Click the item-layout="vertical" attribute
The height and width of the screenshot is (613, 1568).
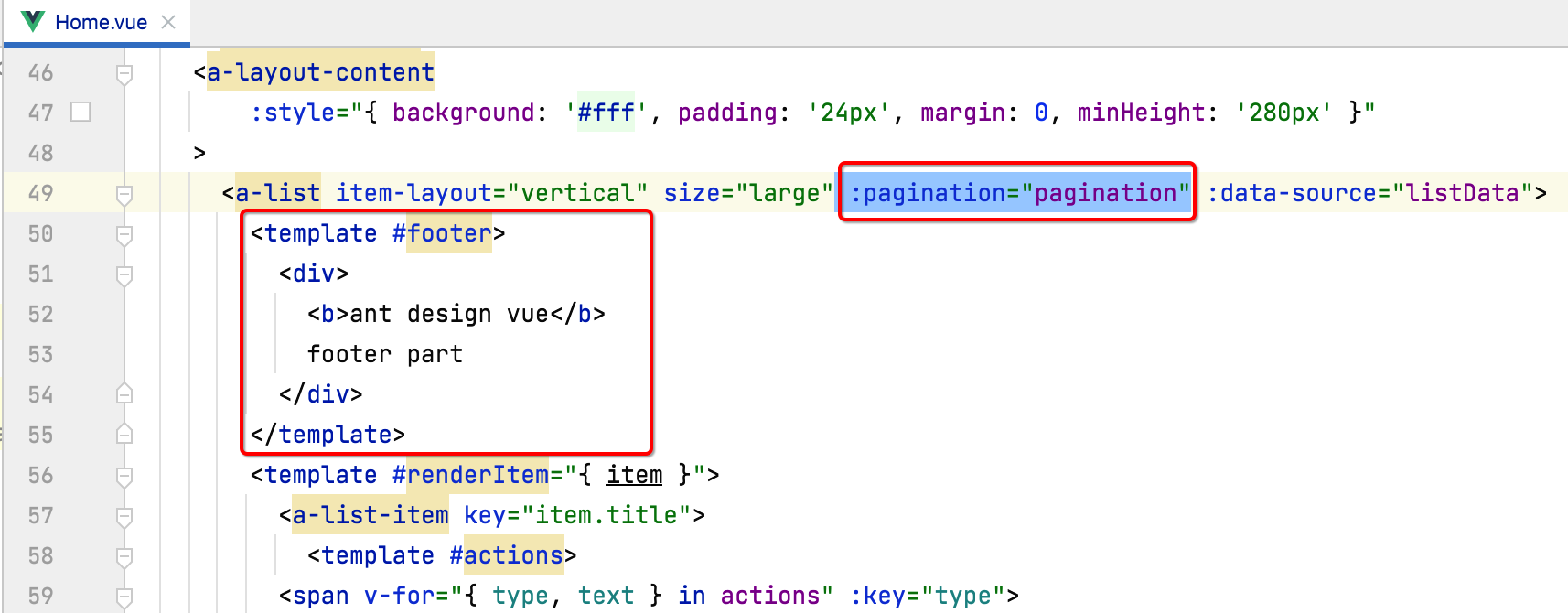click(491, 193)
